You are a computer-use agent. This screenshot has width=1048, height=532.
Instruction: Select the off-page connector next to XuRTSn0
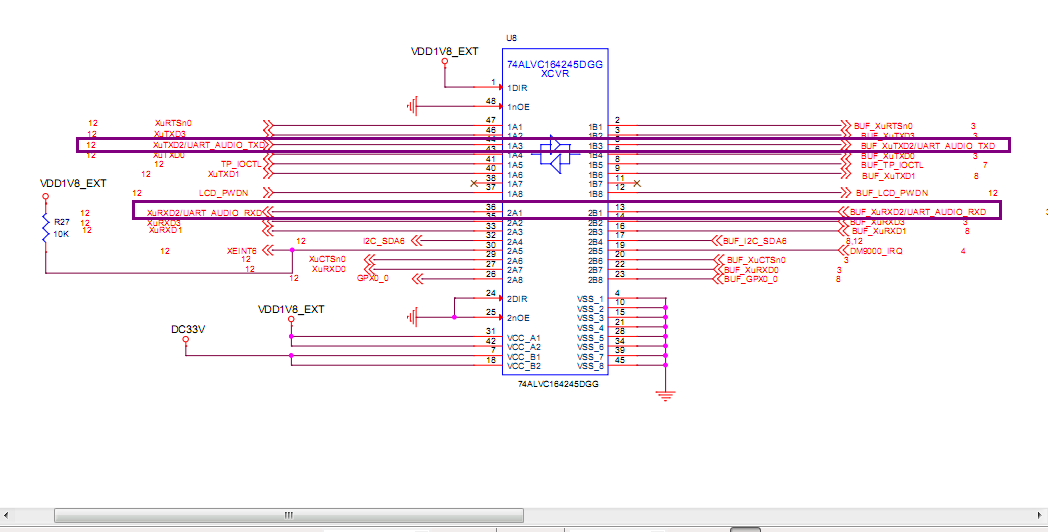[269, 125]
